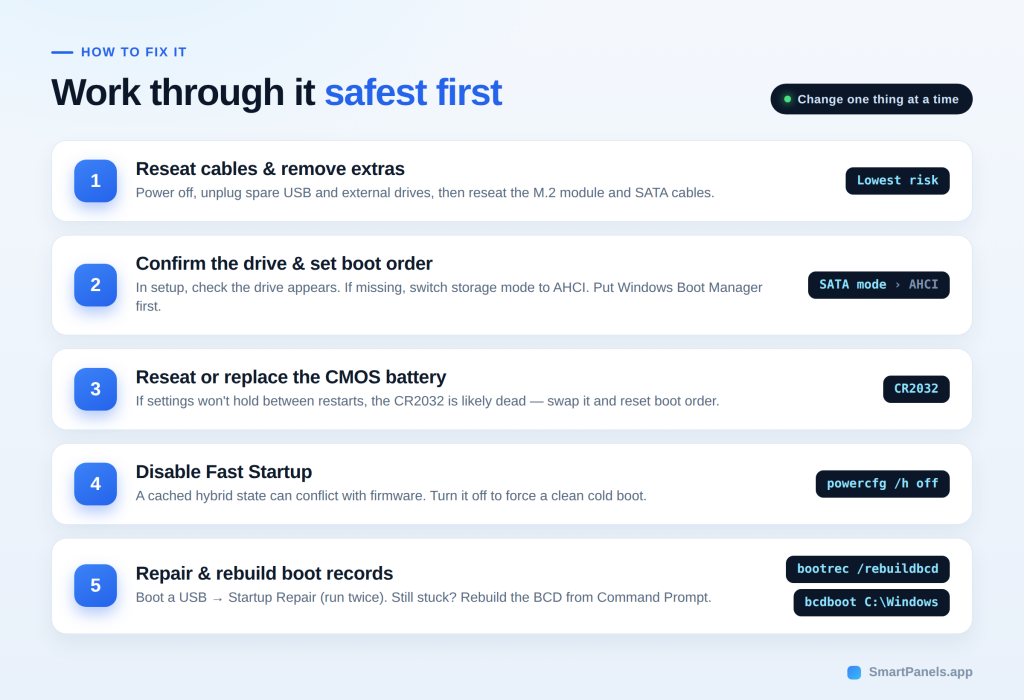Click the SmartPanels.app blue logo square

[854, 673]
